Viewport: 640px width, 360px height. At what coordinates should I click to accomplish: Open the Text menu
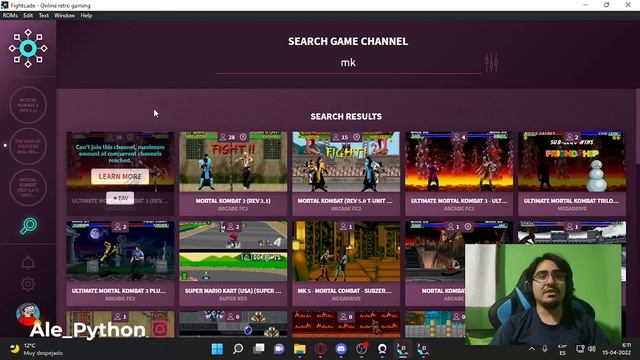[x=44, y=16]
